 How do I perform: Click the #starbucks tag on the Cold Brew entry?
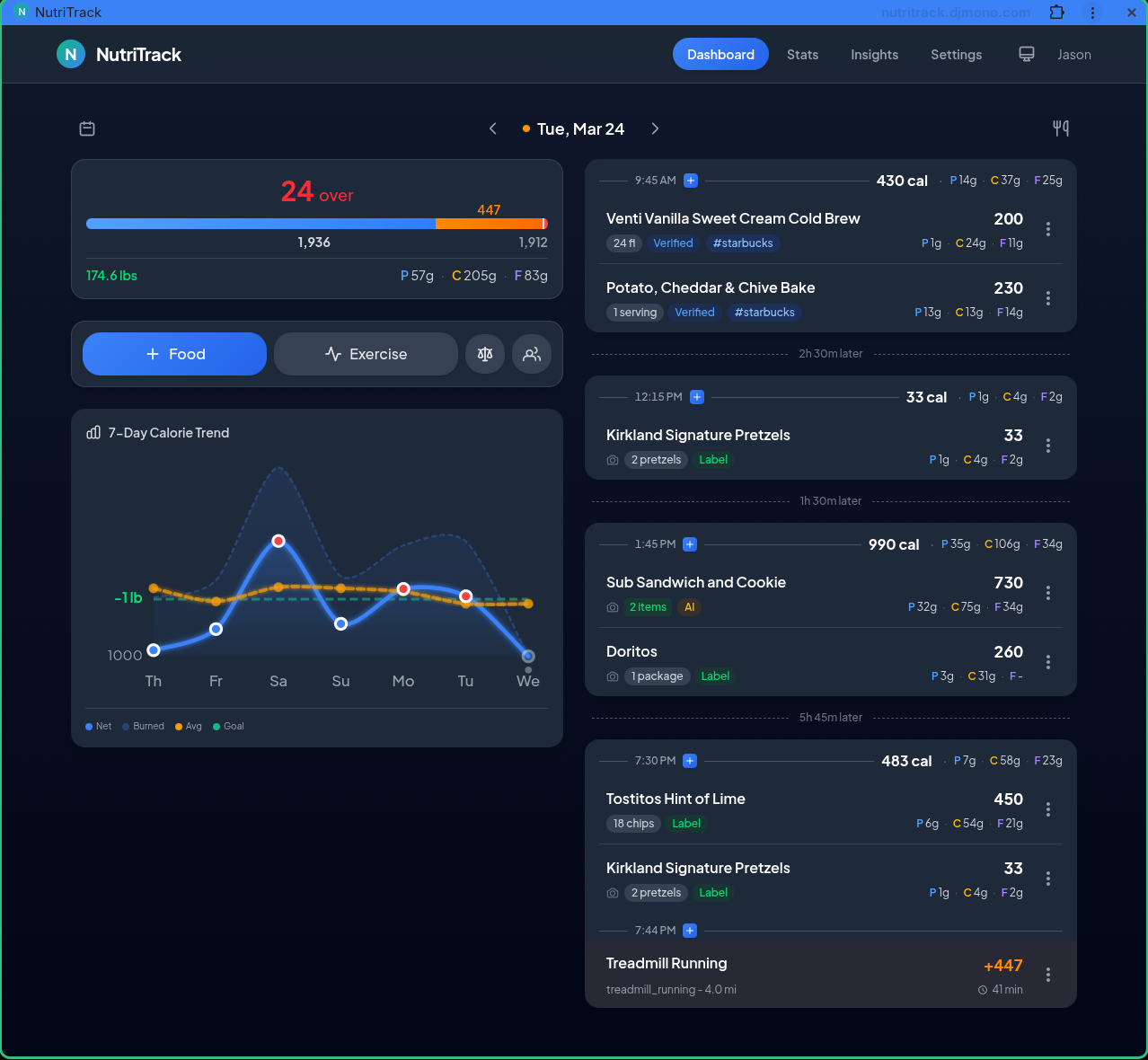[743, 243]
